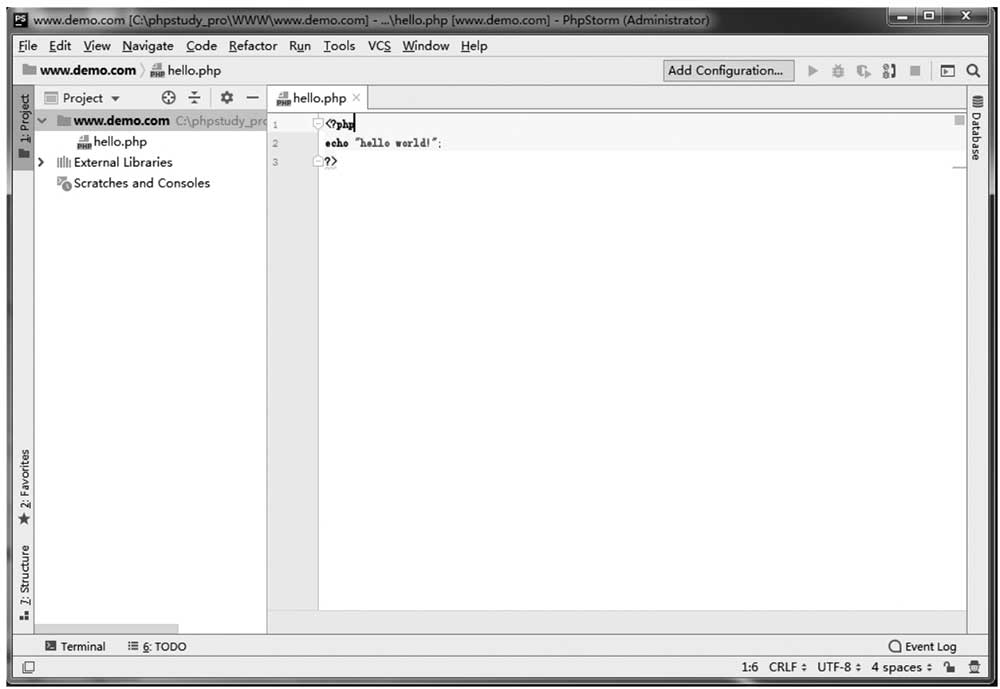Hide the Project panel with minus icon
Screen dimensions: 1000x689
click(253, 98)
